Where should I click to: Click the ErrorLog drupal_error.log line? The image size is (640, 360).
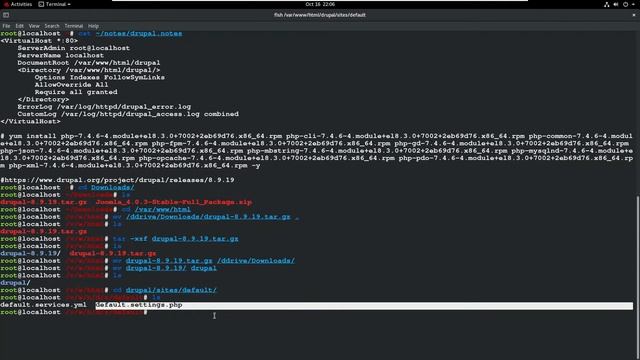104,107
